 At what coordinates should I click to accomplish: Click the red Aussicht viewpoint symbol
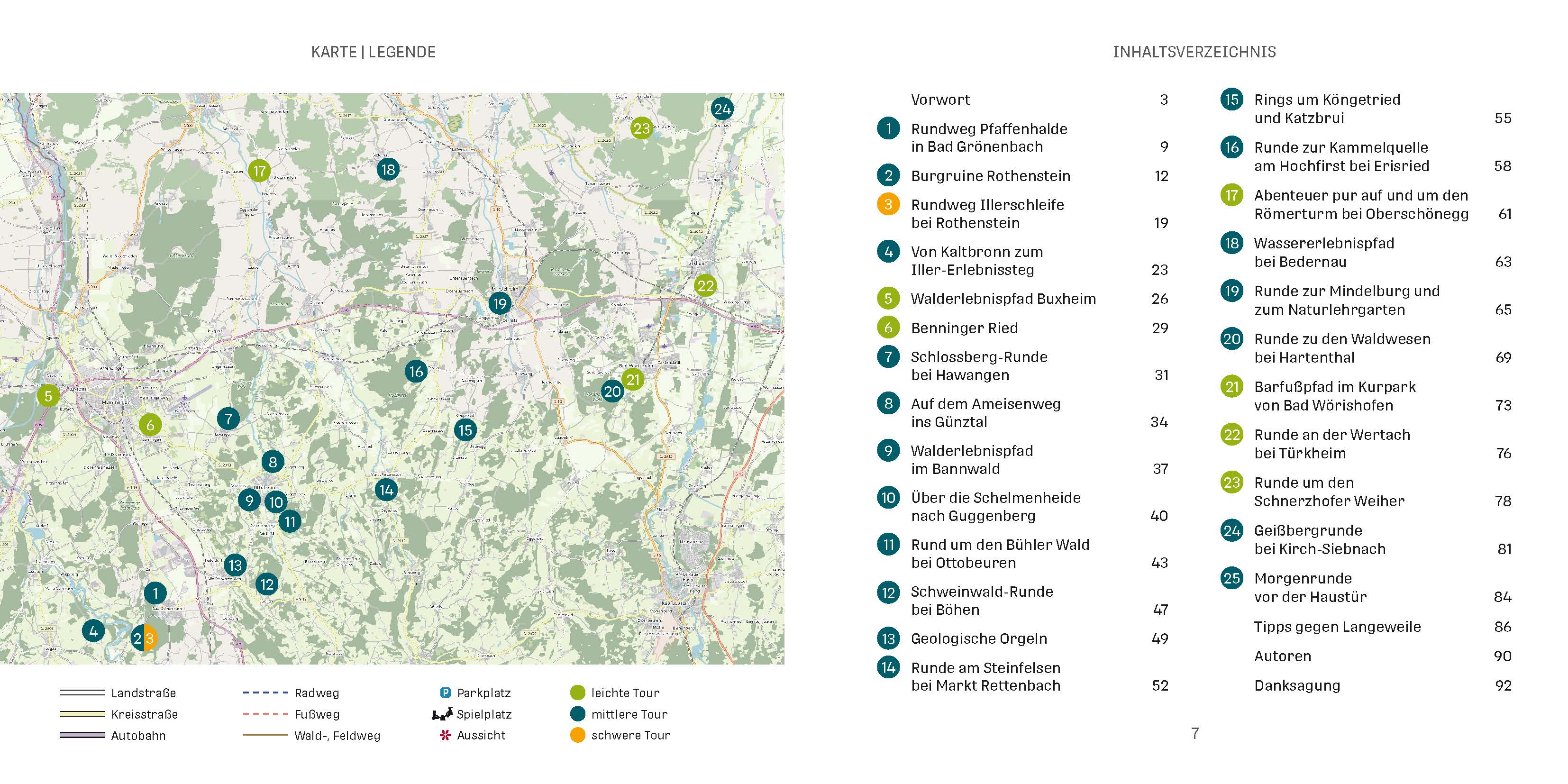tap(445, 735)
